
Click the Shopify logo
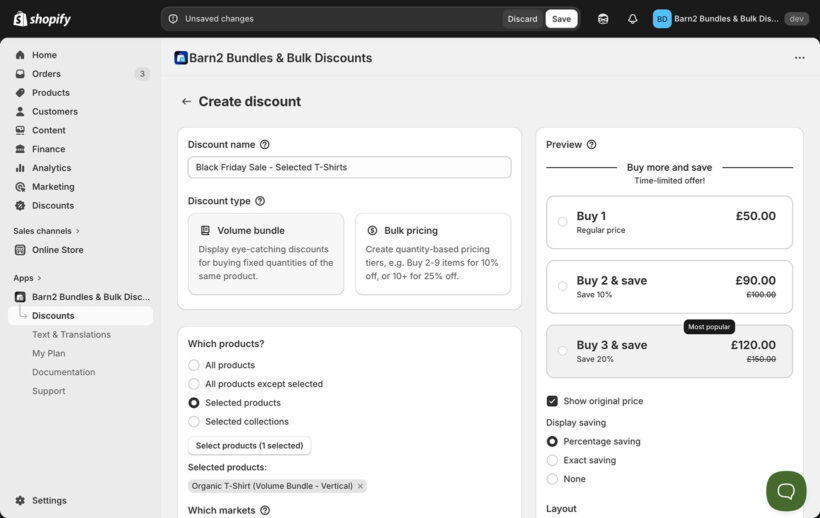coord(42,19)
